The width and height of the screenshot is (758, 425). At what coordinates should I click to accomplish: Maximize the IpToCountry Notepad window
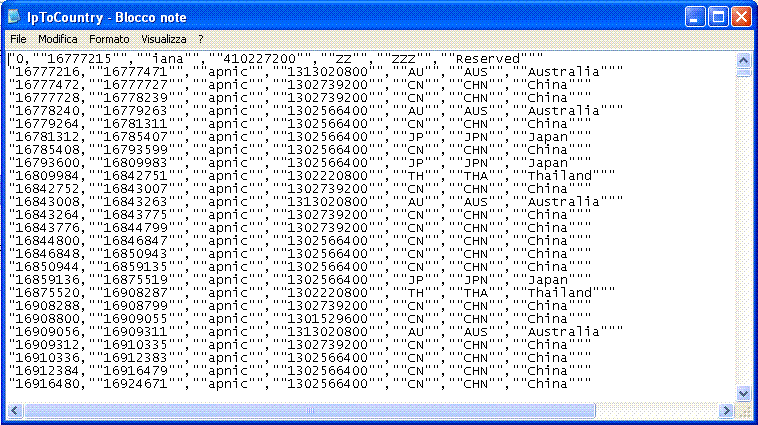(718, 17)
